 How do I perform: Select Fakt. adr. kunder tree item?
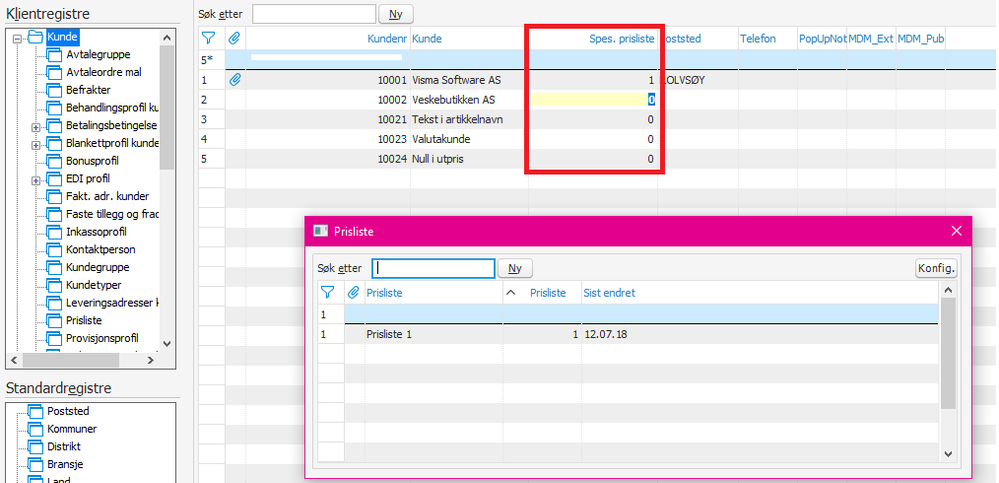point(108,196)
